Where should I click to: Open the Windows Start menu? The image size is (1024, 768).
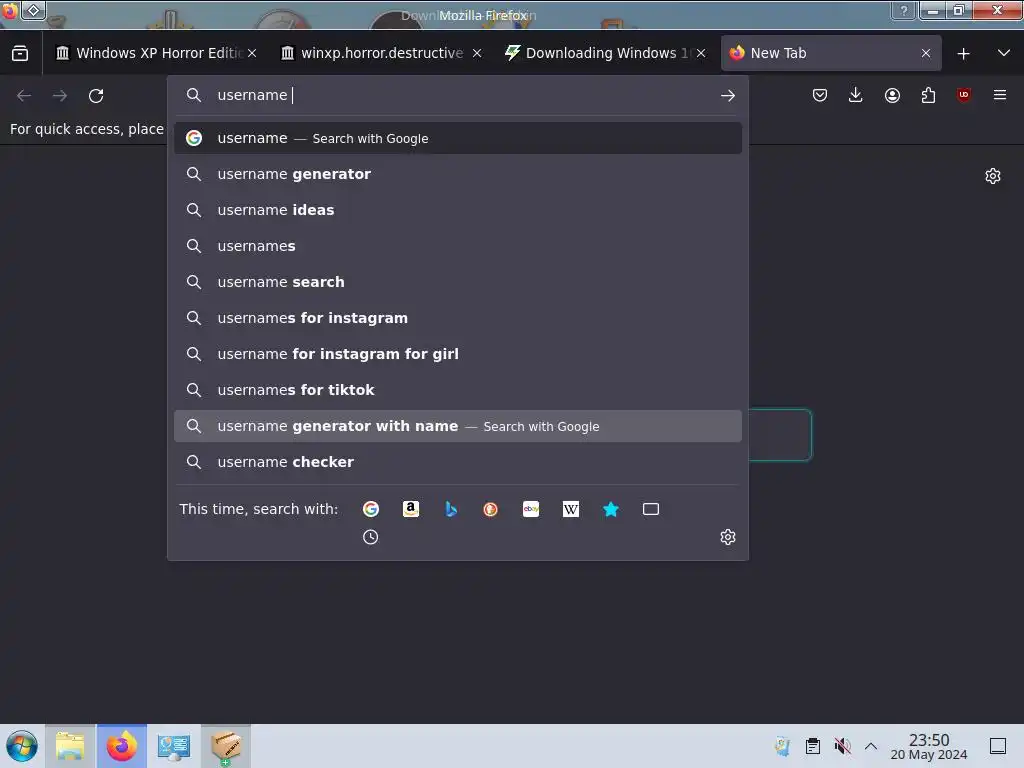[x=22, y=746]
